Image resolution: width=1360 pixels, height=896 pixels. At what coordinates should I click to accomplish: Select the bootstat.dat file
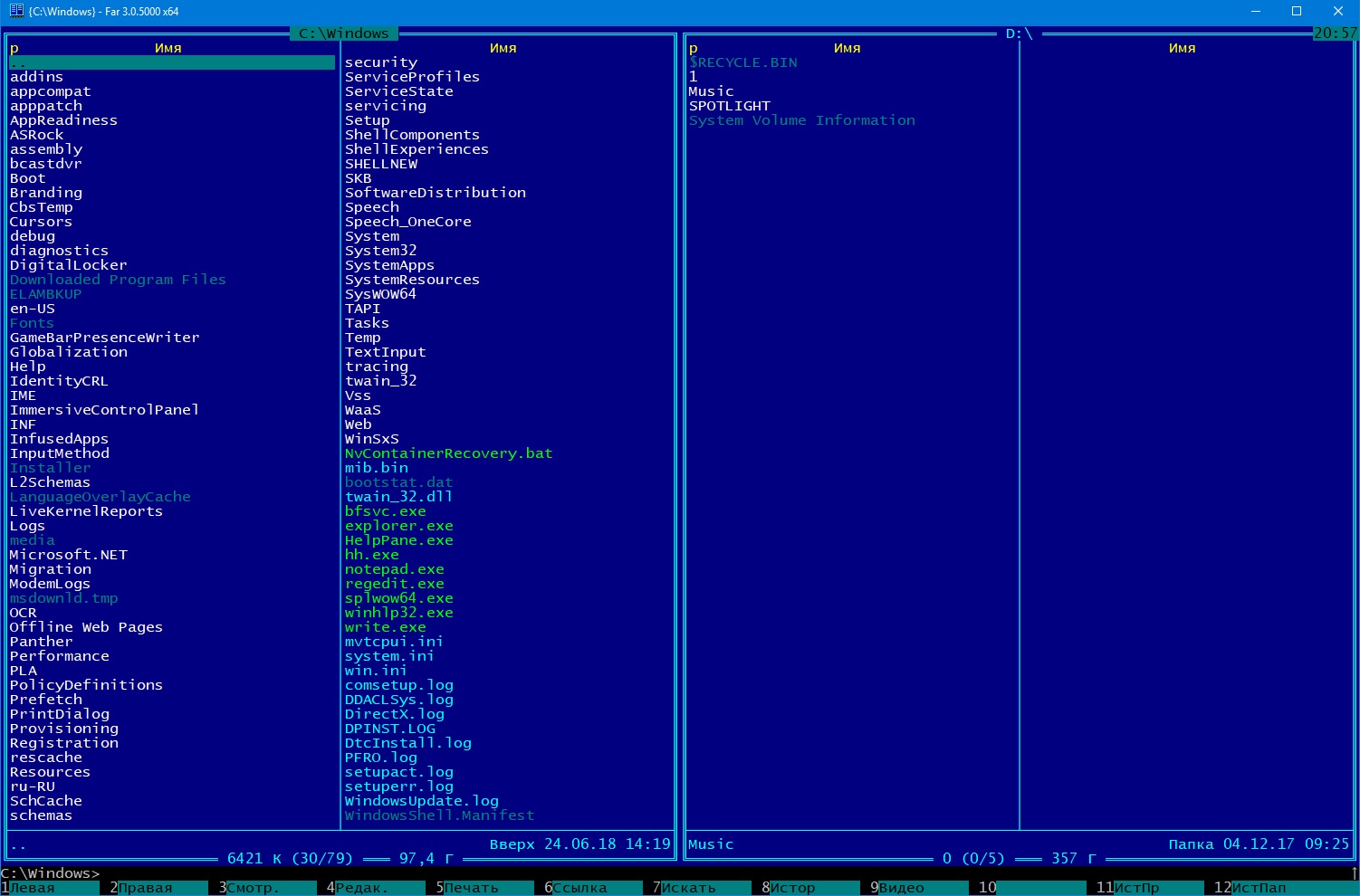[399, 482]
